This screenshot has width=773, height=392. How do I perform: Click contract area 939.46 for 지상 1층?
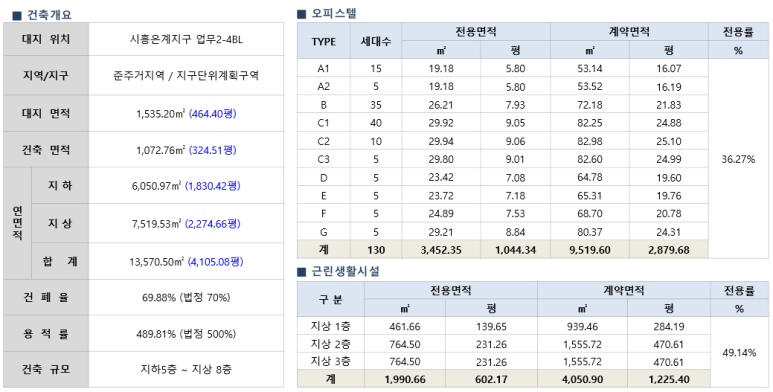582,326
